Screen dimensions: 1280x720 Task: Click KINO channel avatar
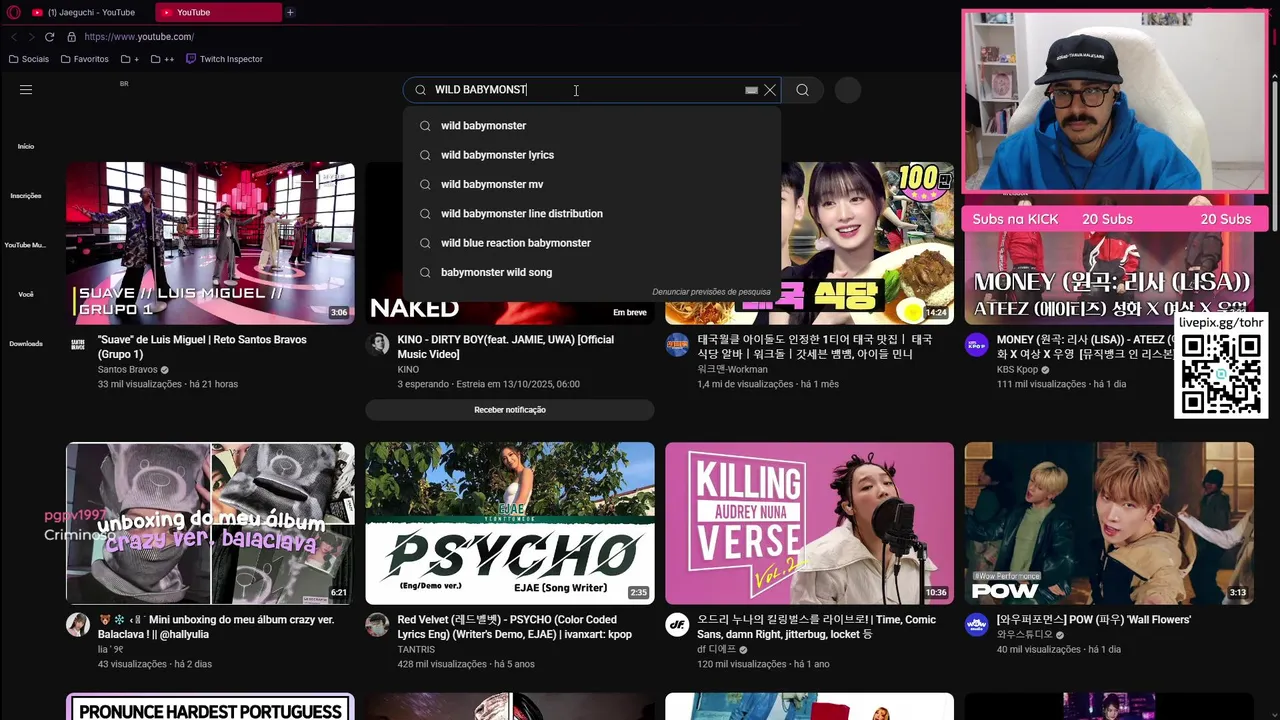coord(377,344)
